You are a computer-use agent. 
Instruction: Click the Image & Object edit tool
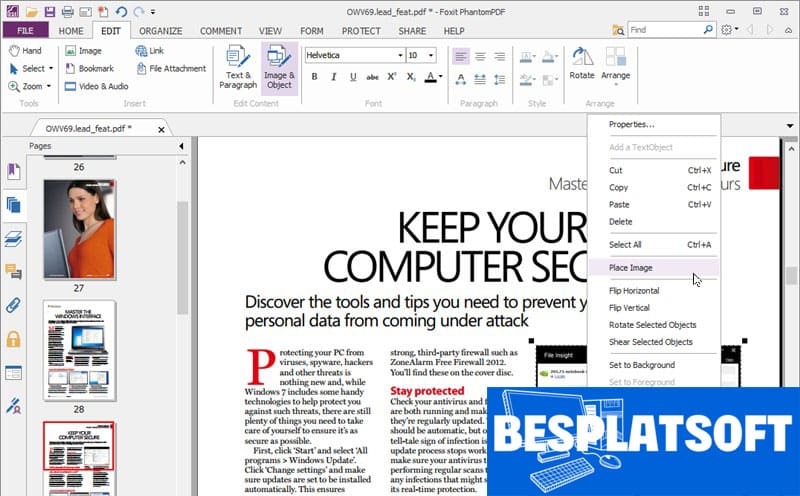tap(279, 66)
